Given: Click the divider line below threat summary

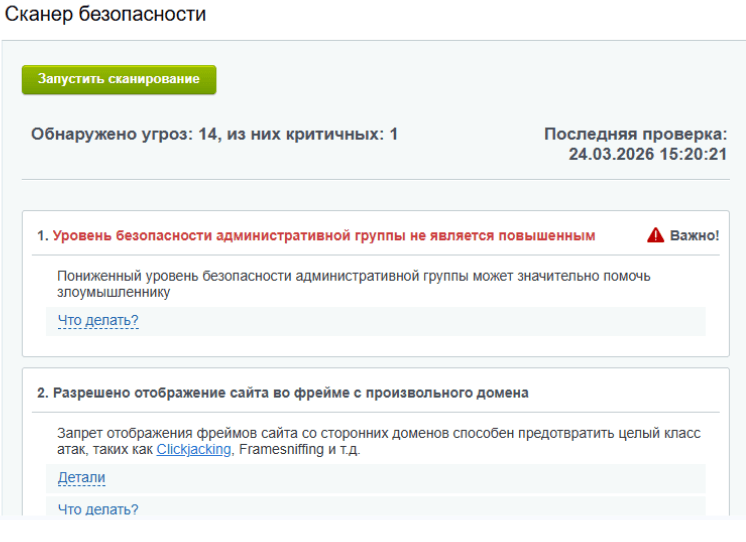Looking at the screenshot, I should [x=375, y=179].
